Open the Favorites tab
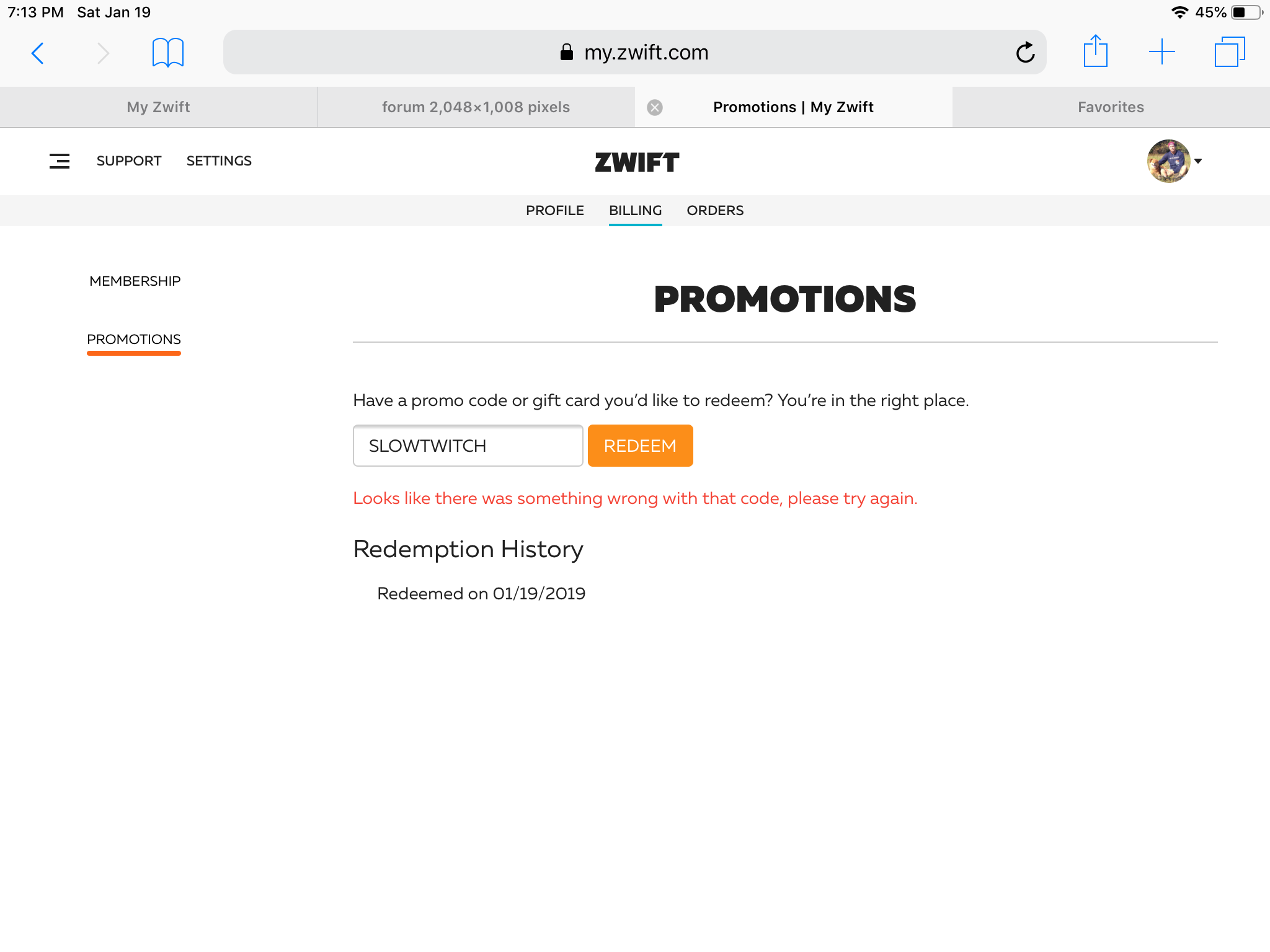Viewport: 1270px width, 952px height. click(x=1111, y=107)
